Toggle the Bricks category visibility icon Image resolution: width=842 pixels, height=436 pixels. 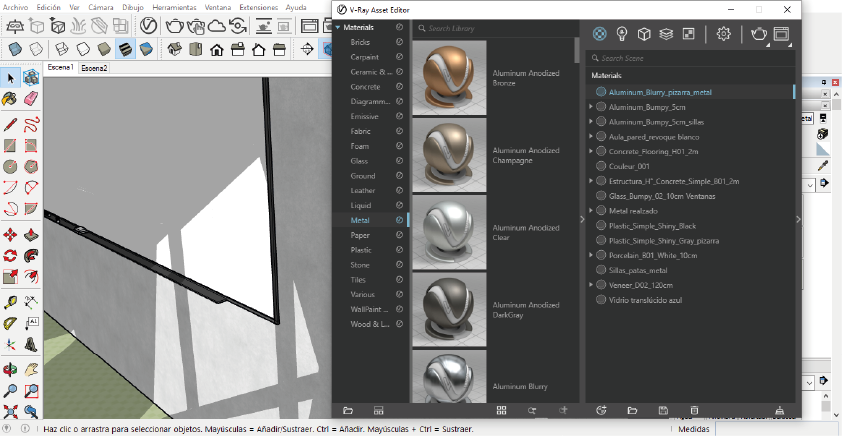pos(400,42)
